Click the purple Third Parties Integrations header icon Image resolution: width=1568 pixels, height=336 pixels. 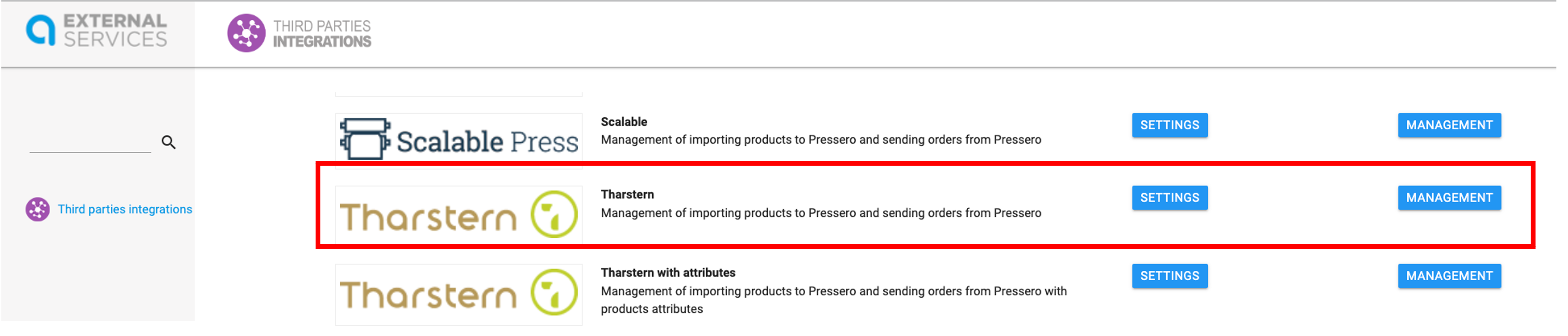[x=246, y=33]
